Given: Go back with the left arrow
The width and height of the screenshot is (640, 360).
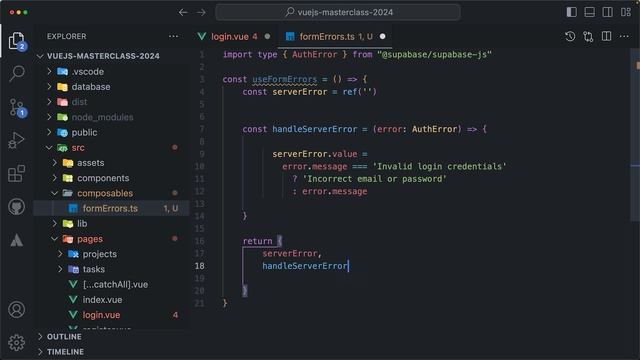Looking at the screenshot, I should coord(183,12).
